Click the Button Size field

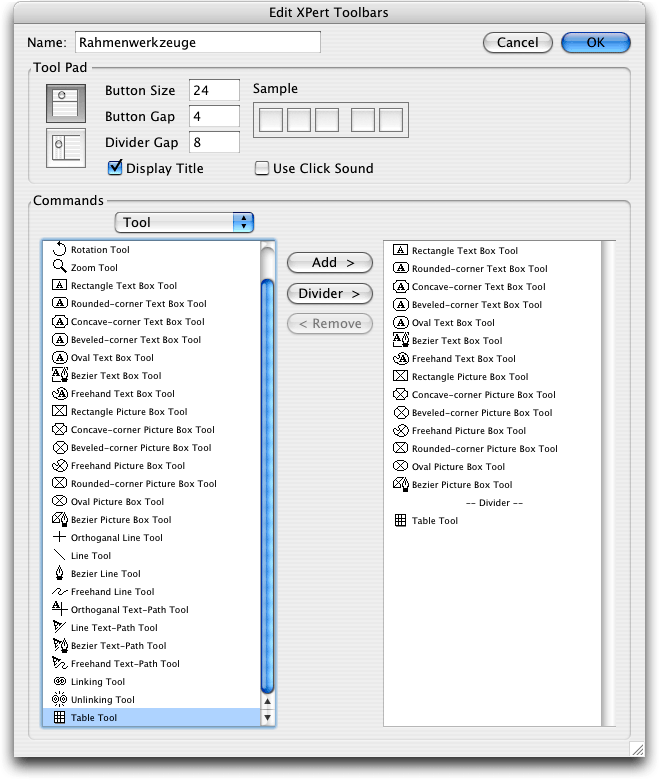214,90
